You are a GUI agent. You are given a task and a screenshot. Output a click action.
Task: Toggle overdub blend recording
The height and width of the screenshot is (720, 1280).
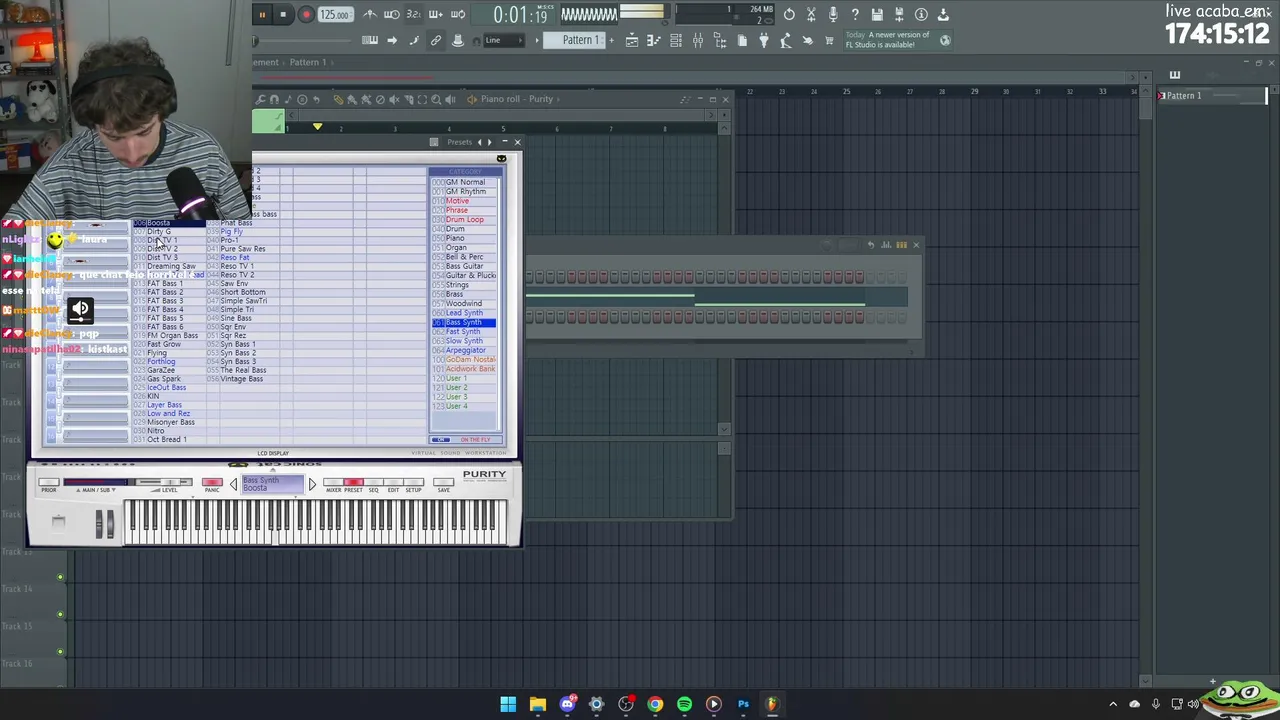coord(435,15)
